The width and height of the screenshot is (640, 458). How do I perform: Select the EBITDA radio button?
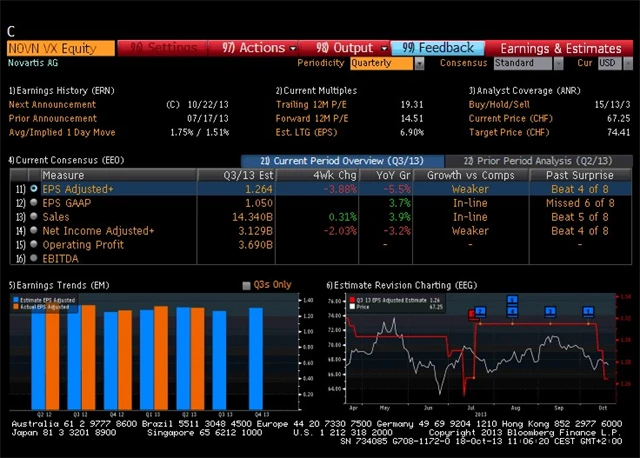pyautogui.click(x=34, y=258)
